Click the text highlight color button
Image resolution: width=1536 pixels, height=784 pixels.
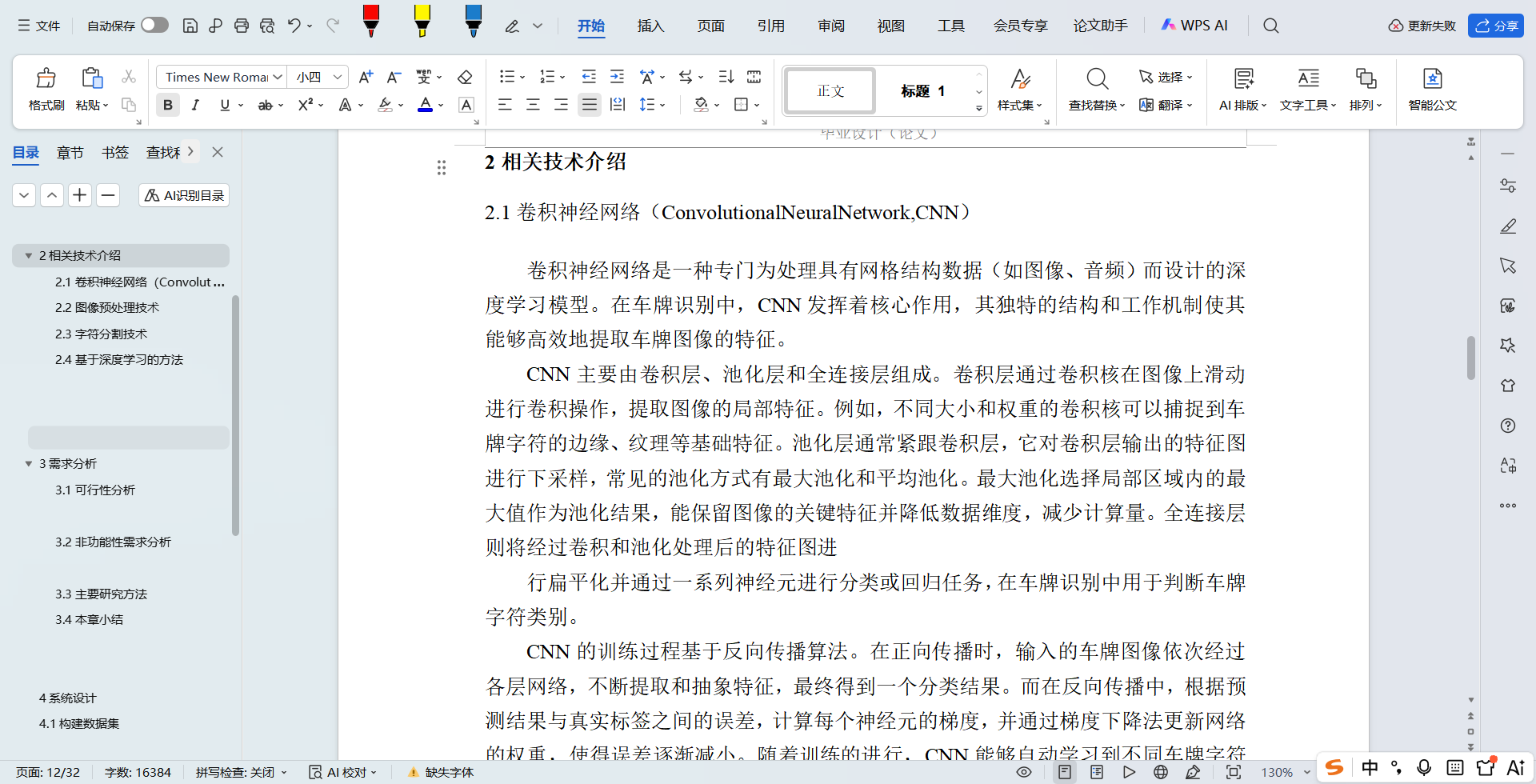[385, 105]
